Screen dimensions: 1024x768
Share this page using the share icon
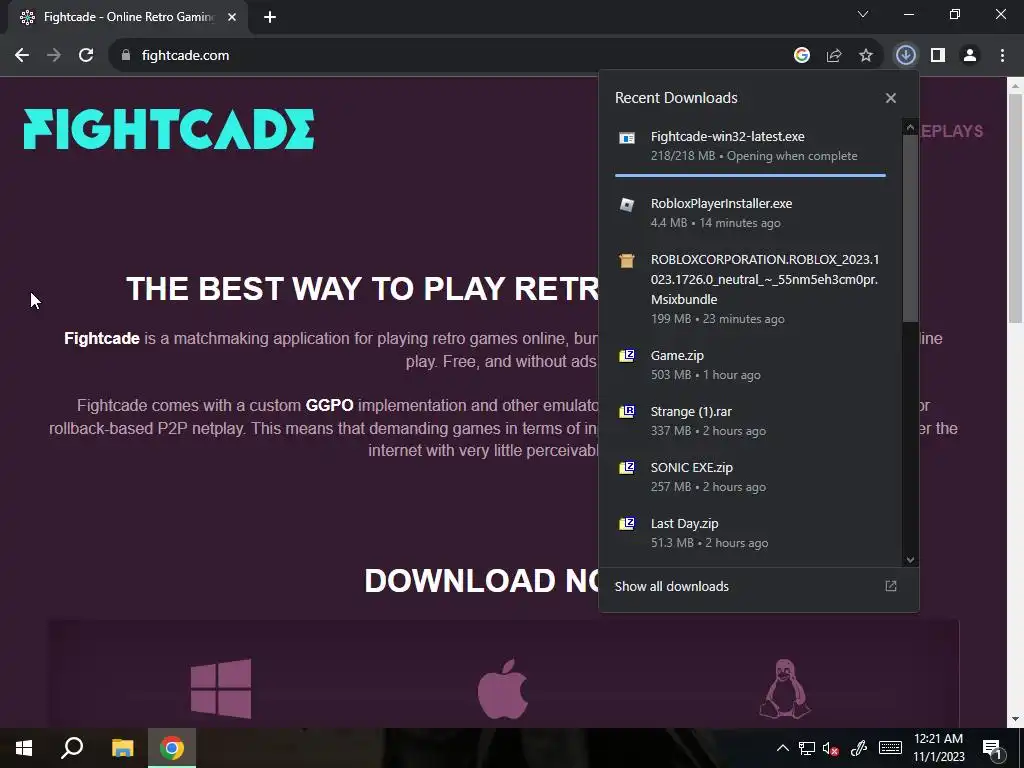[x=834, y=56]
